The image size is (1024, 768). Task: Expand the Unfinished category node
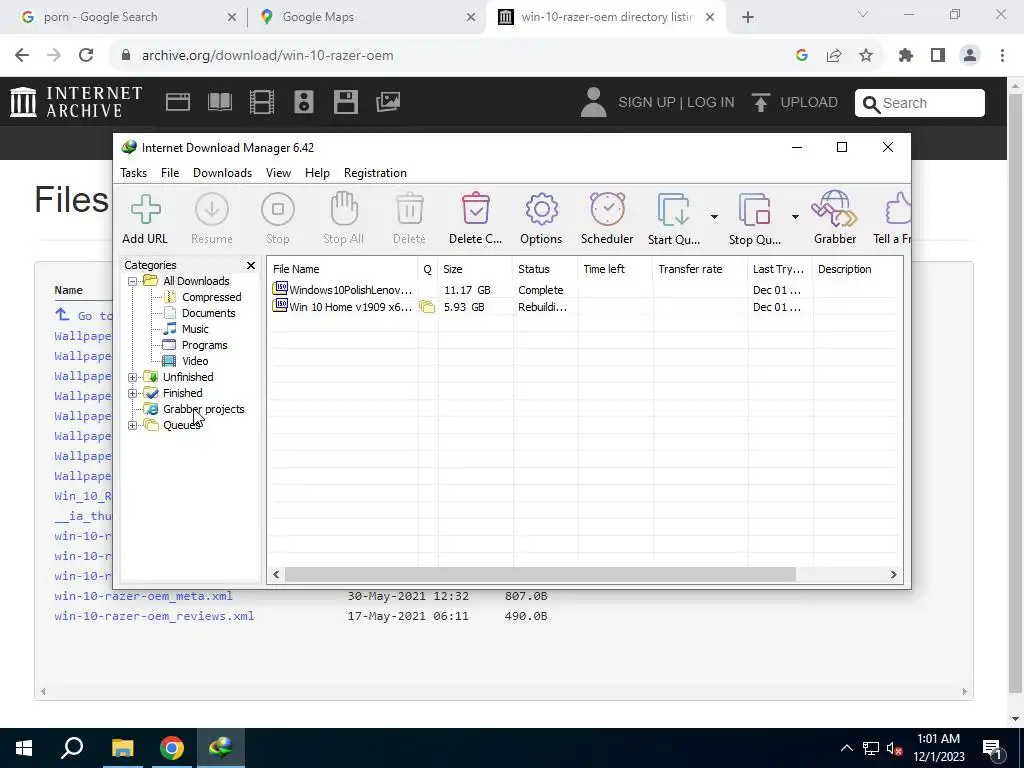[133, 377]
